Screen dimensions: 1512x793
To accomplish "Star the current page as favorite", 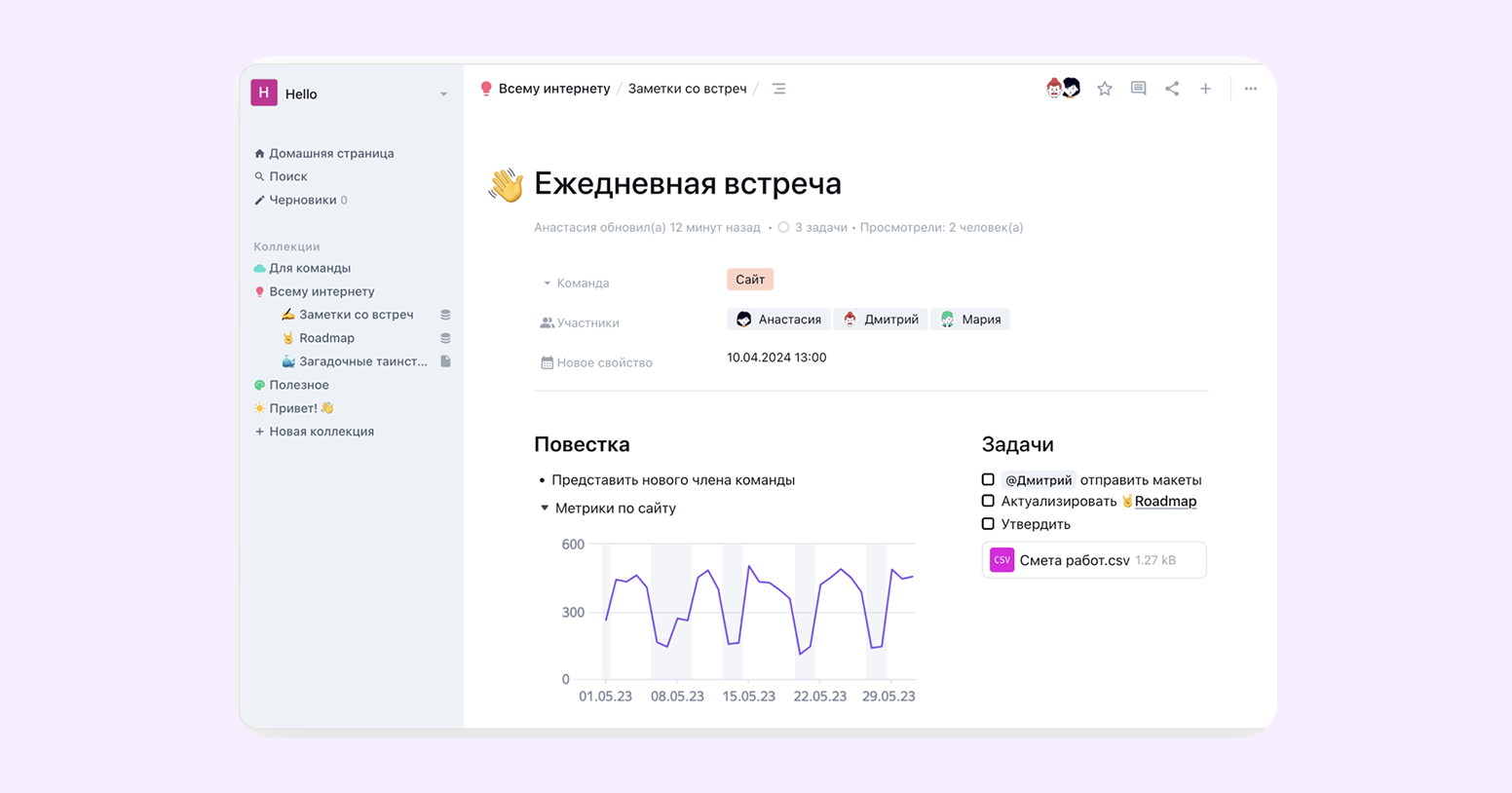I will pos(1105,89).
